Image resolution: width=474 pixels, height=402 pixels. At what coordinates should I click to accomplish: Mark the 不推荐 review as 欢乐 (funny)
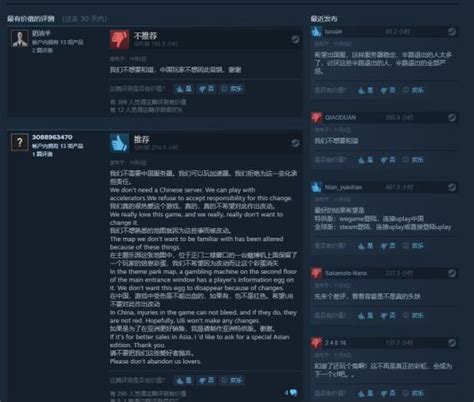[232, 89]
